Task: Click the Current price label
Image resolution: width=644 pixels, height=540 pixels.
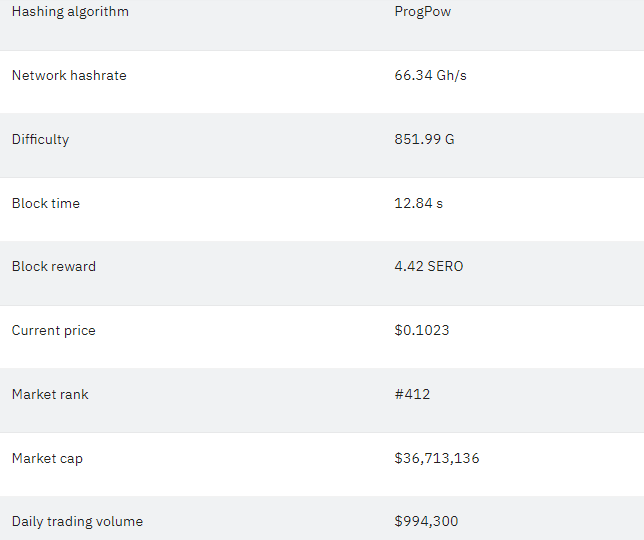Action: pos(53,331)
